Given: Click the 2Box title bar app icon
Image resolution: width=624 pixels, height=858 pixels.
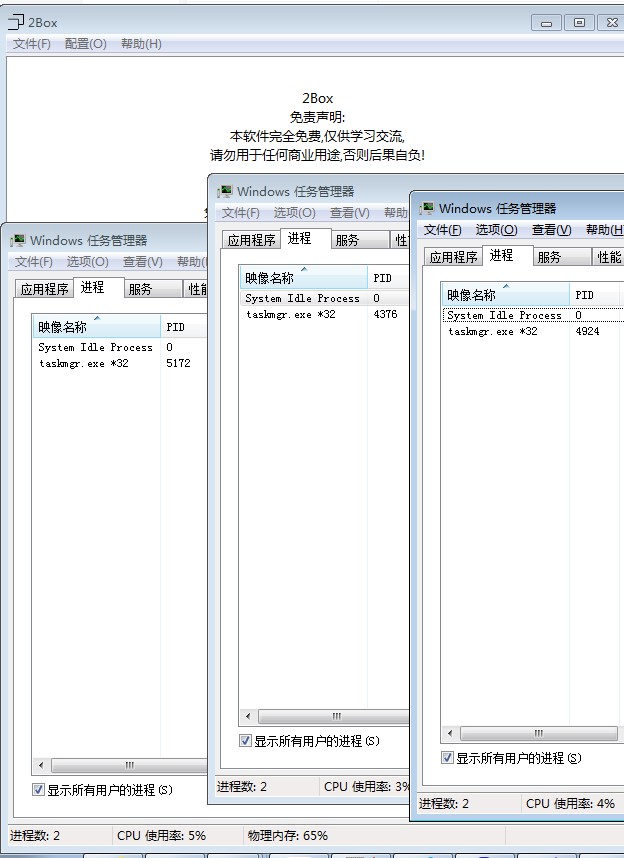Looking at the screenshot, I should click(x=16, y=22).
